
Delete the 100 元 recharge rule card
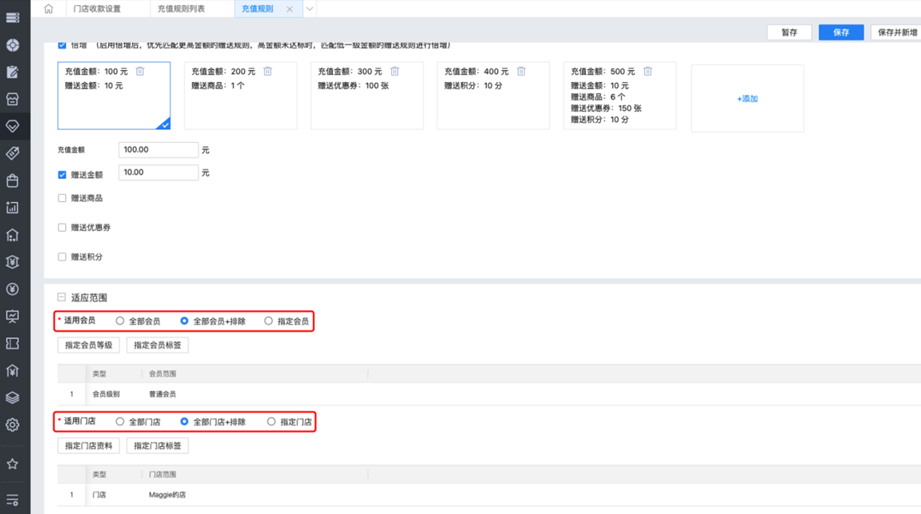[x=140, y=72]
